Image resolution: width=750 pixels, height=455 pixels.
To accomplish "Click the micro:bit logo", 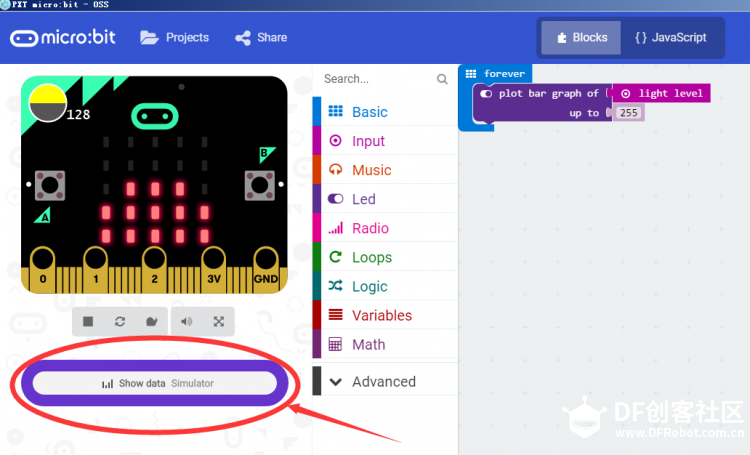I will (x=63, y=37).
